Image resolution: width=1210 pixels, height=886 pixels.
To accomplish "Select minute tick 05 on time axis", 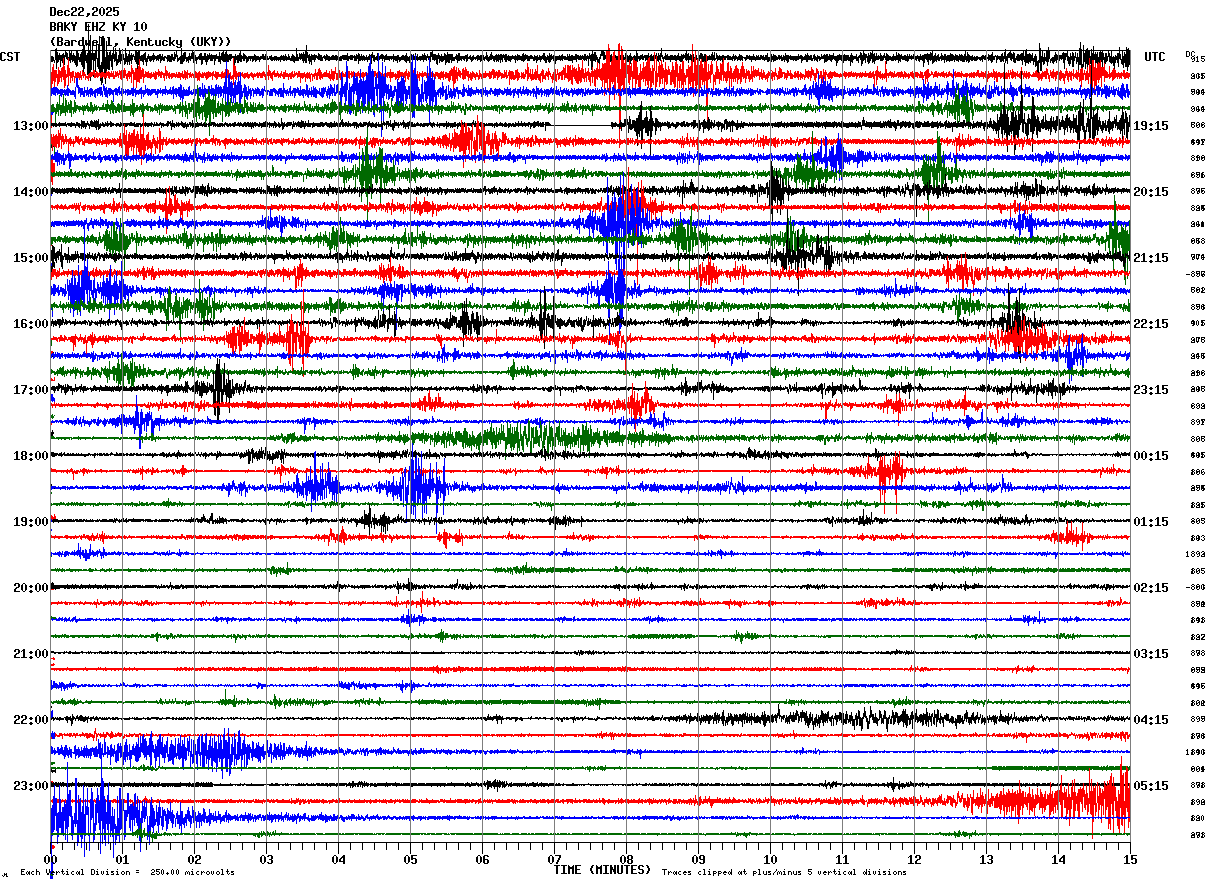I will point(410,859).
